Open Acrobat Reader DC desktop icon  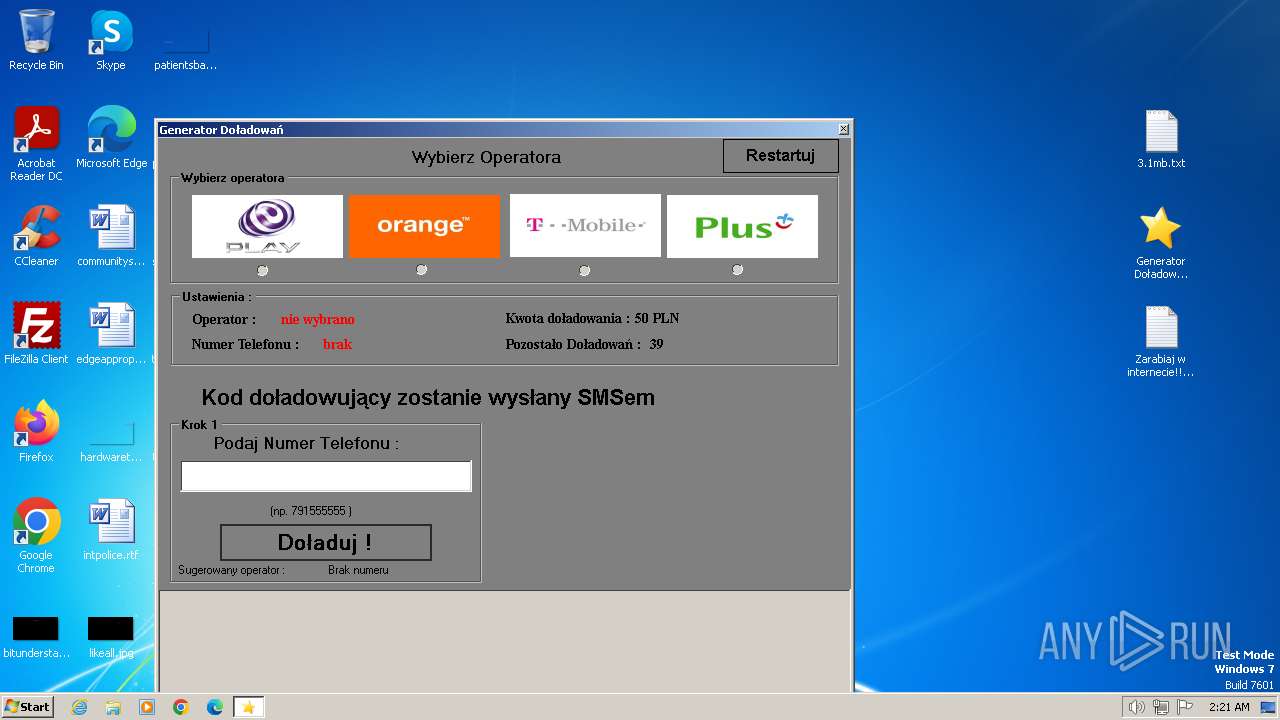(36, 144)
